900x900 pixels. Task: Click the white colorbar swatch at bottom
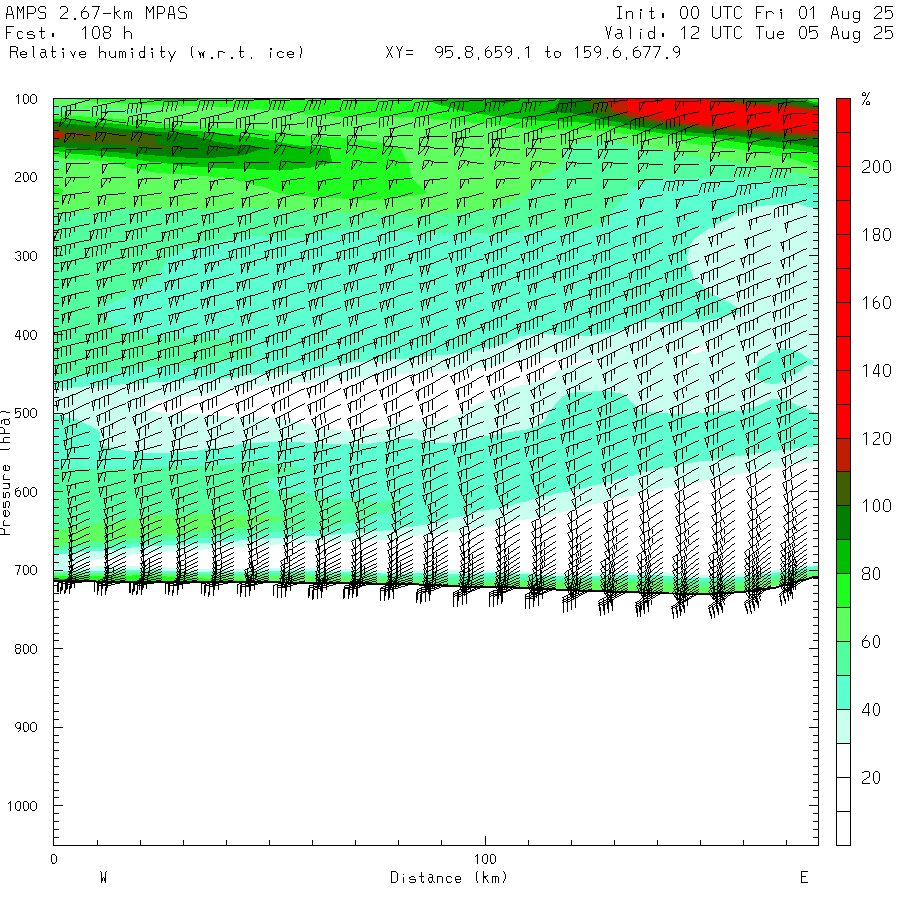click(843, 828)
